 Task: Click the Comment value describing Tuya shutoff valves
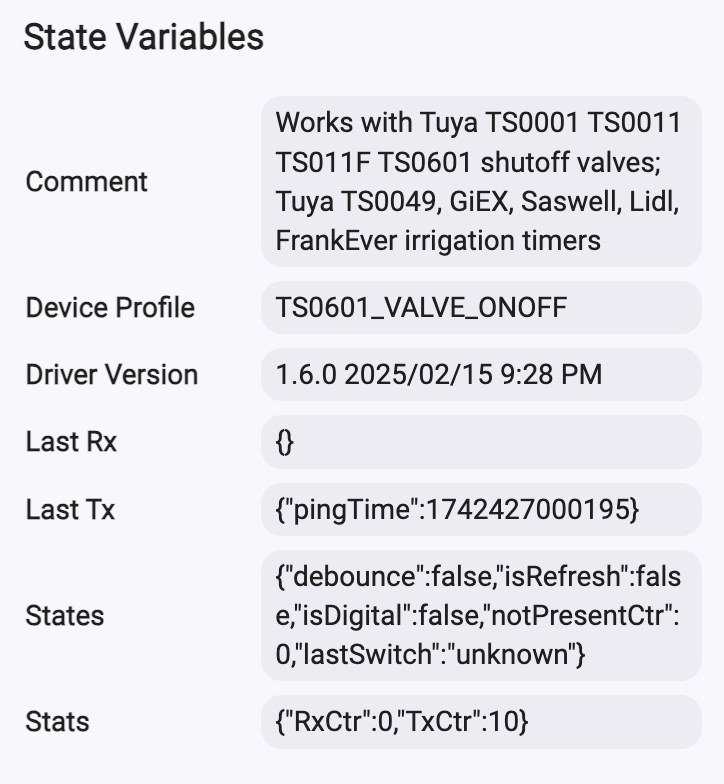click(x=481, y=182)
